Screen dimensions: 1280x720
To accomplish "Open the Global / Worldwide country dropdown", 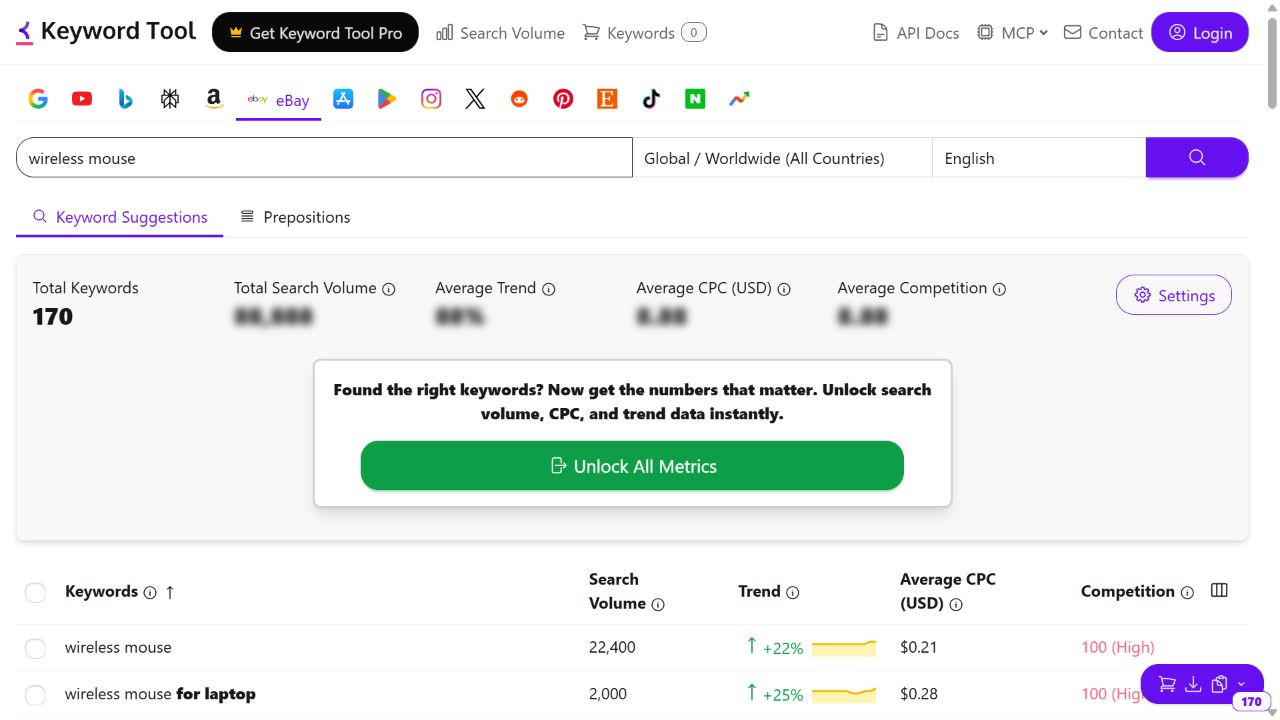I will [782, 158].
